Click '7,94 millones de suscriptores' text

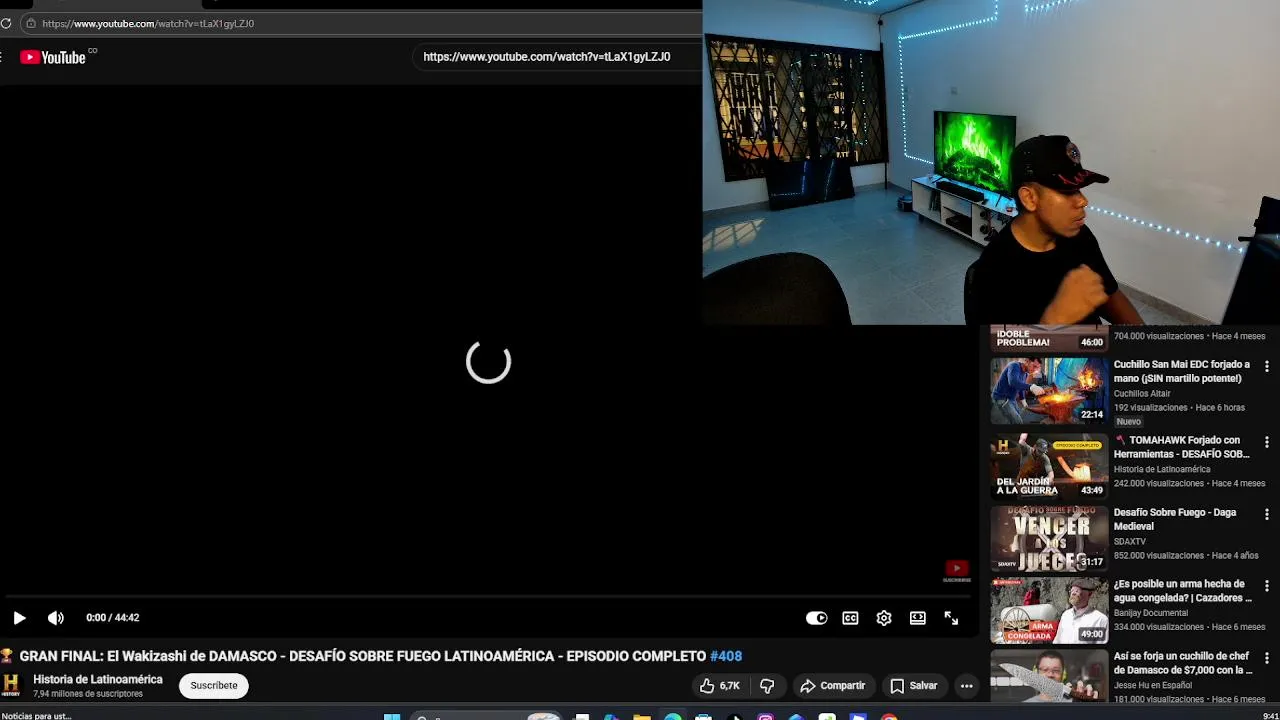[88, 694]
